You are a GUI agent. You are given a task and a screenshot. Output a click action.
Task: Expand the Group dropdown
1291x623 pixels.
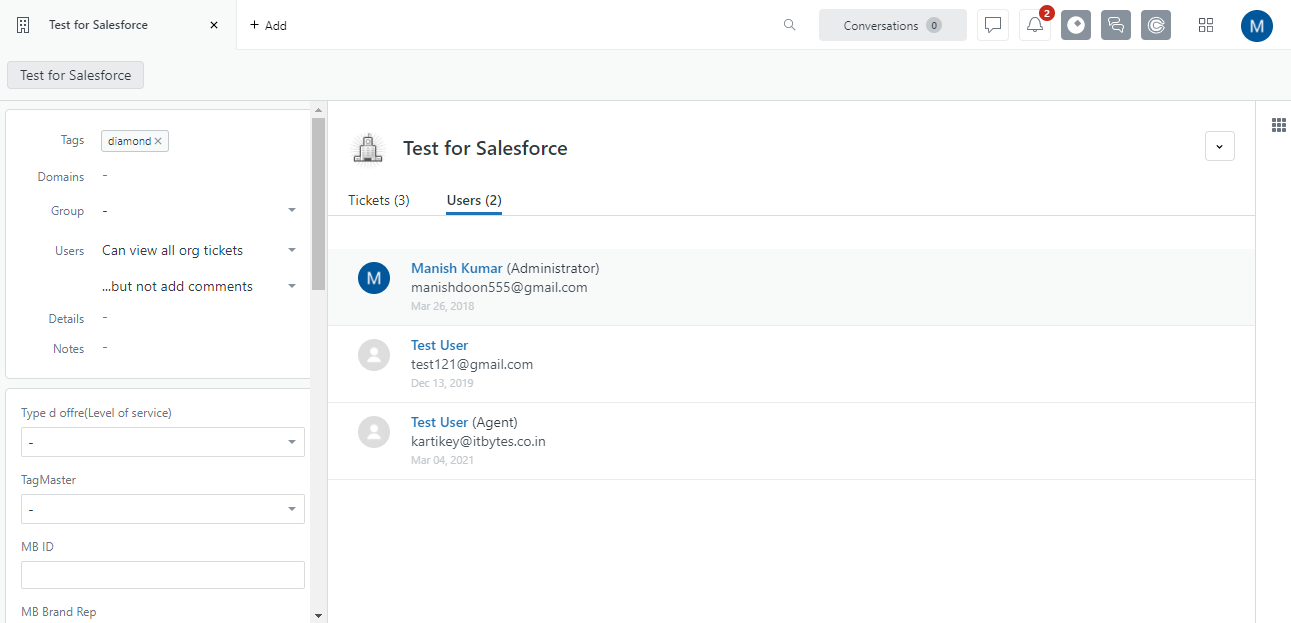(292, 211)
